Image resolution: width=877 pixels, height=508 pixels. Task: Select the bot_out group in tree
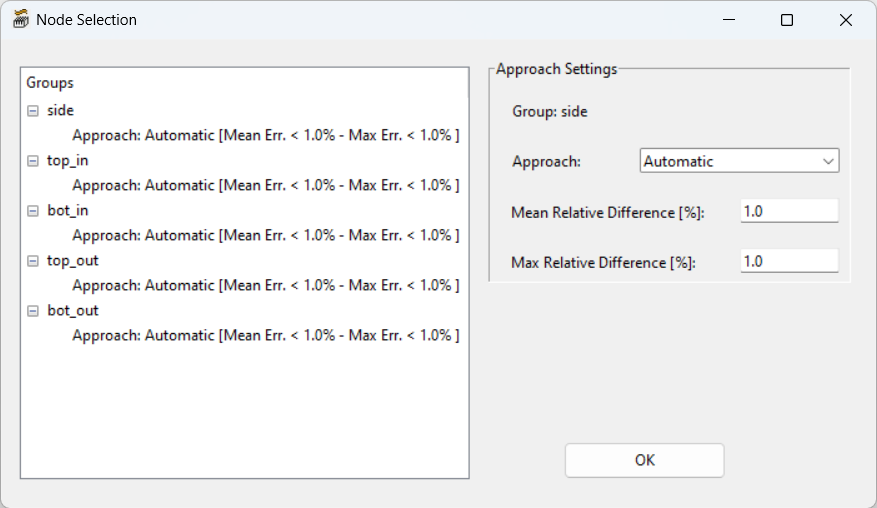pos(73,311)
